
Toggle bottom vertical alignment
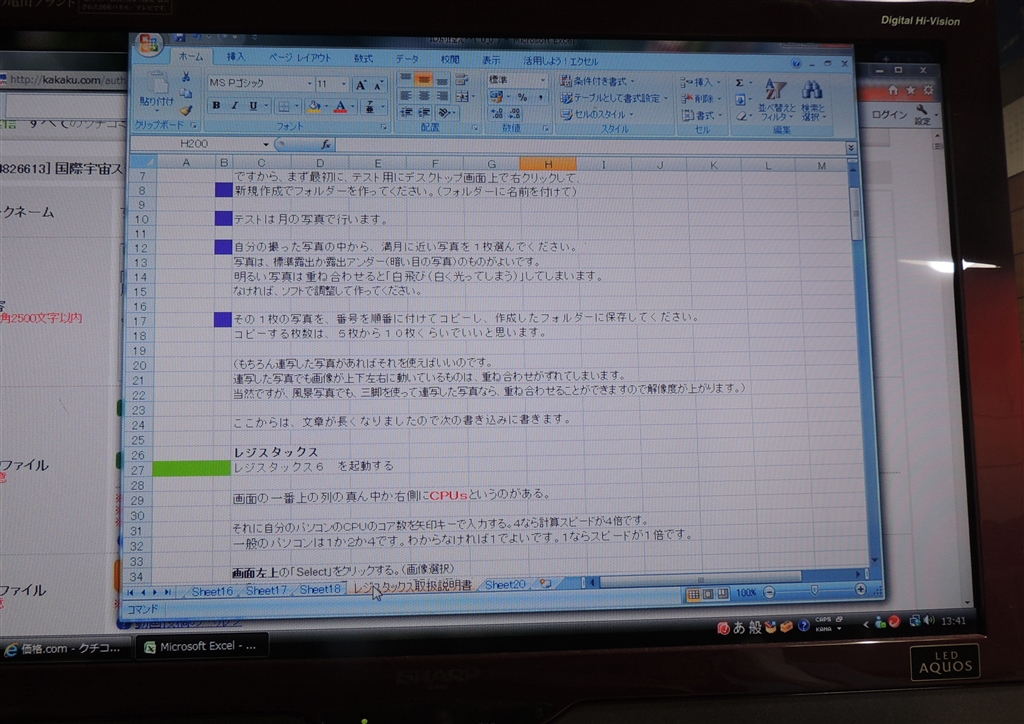442,80
